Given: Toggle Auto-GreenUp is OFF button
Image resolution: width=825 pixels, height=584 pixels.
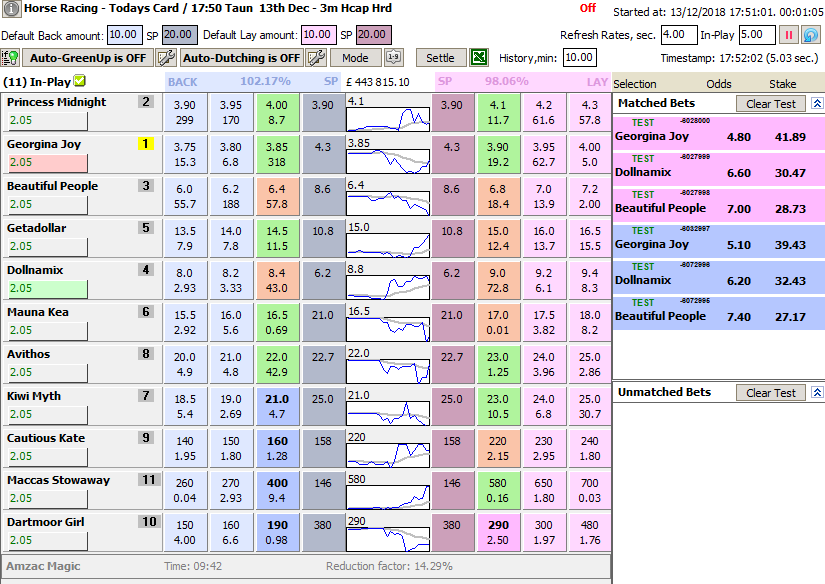Looking at the screenshot, I should (x=87, y=58).
